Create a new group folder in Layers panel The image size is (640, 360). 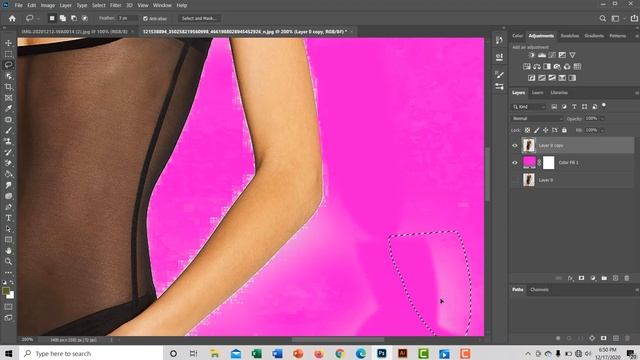click(604, 278)
